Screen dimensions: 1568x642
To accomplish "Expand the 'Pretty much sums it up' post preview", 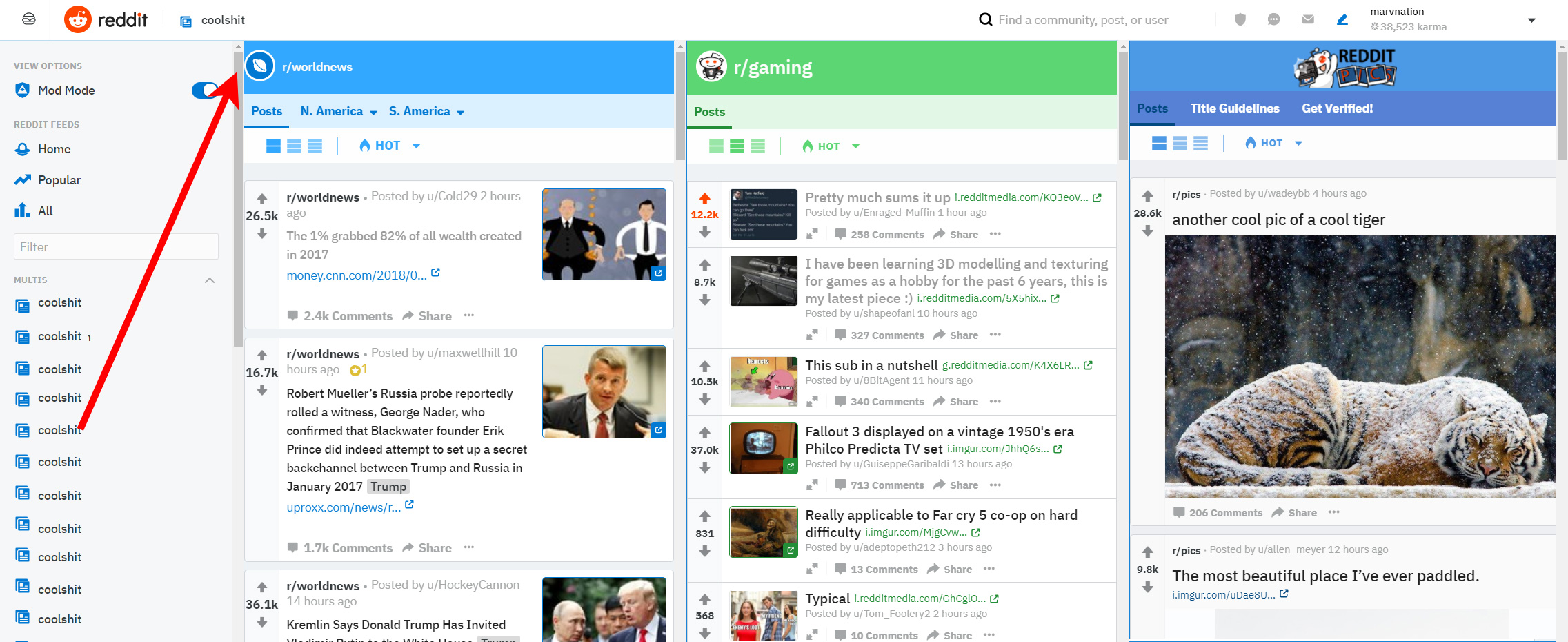I will pos(812,234).
